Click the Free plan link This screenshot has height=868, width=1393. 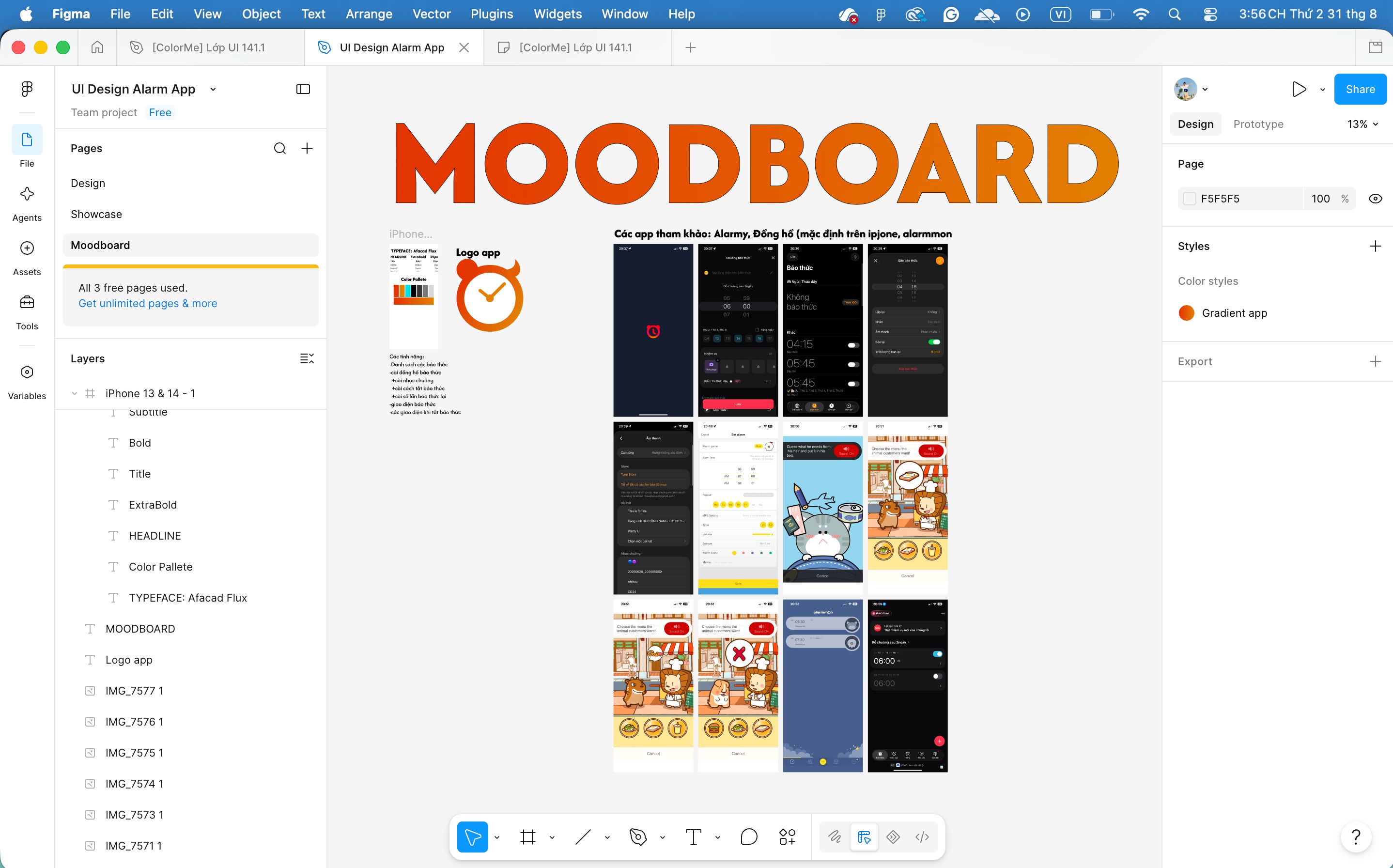(160, 112)
